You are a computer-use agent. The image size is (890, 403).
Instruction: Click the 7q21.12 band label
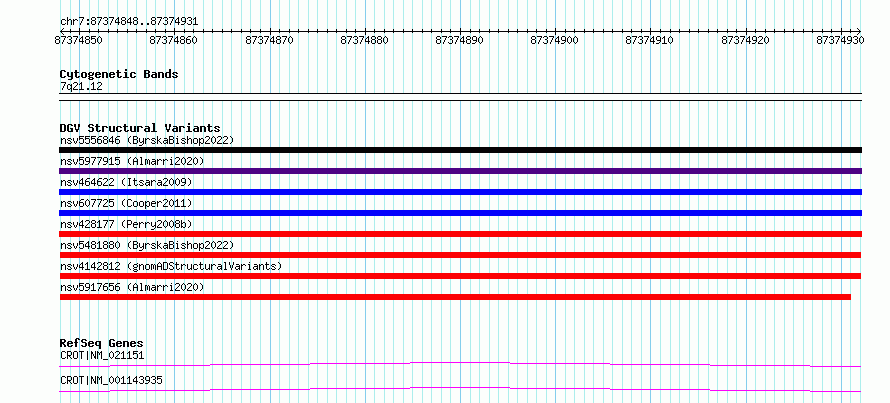pyautogui.click(x=81, y=87)
